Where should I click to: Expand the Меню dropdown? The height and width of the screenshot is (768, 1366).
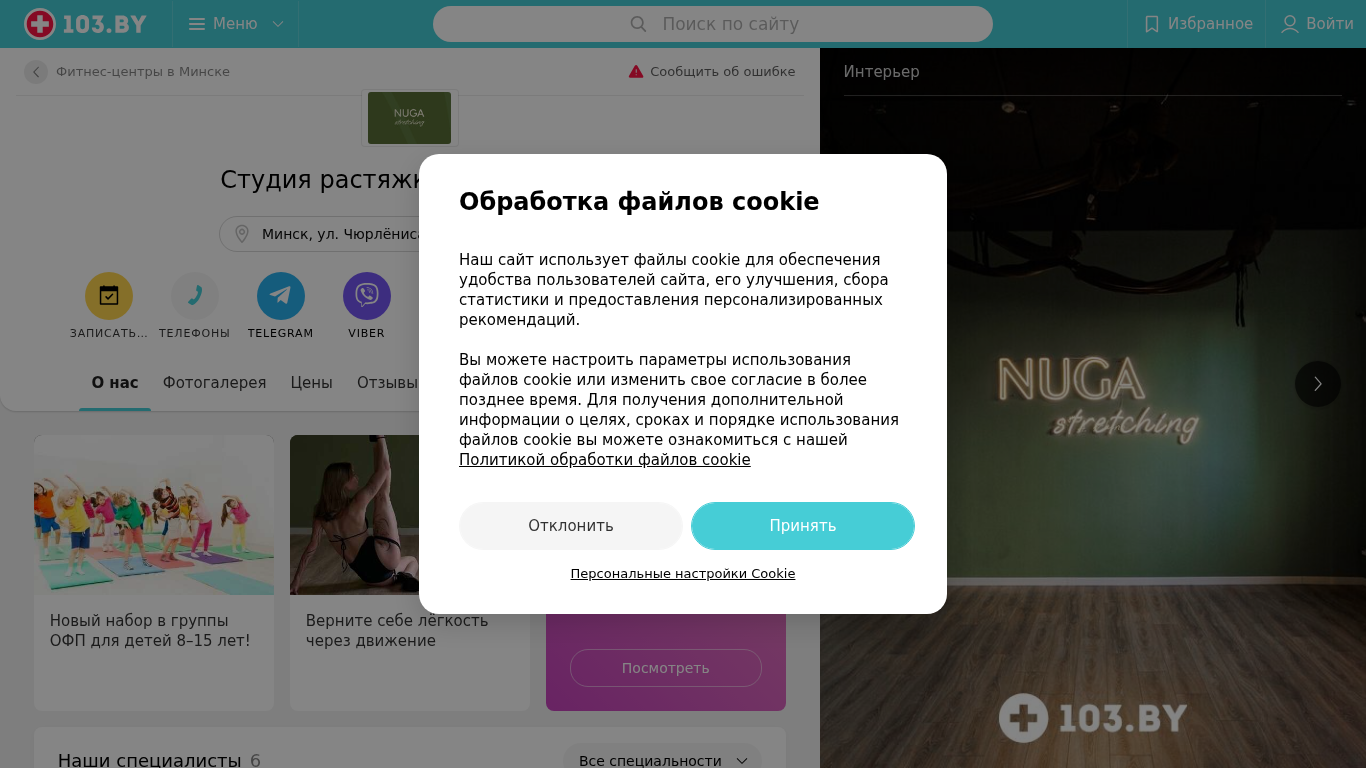pyautogui.click(x=237, y=24)
